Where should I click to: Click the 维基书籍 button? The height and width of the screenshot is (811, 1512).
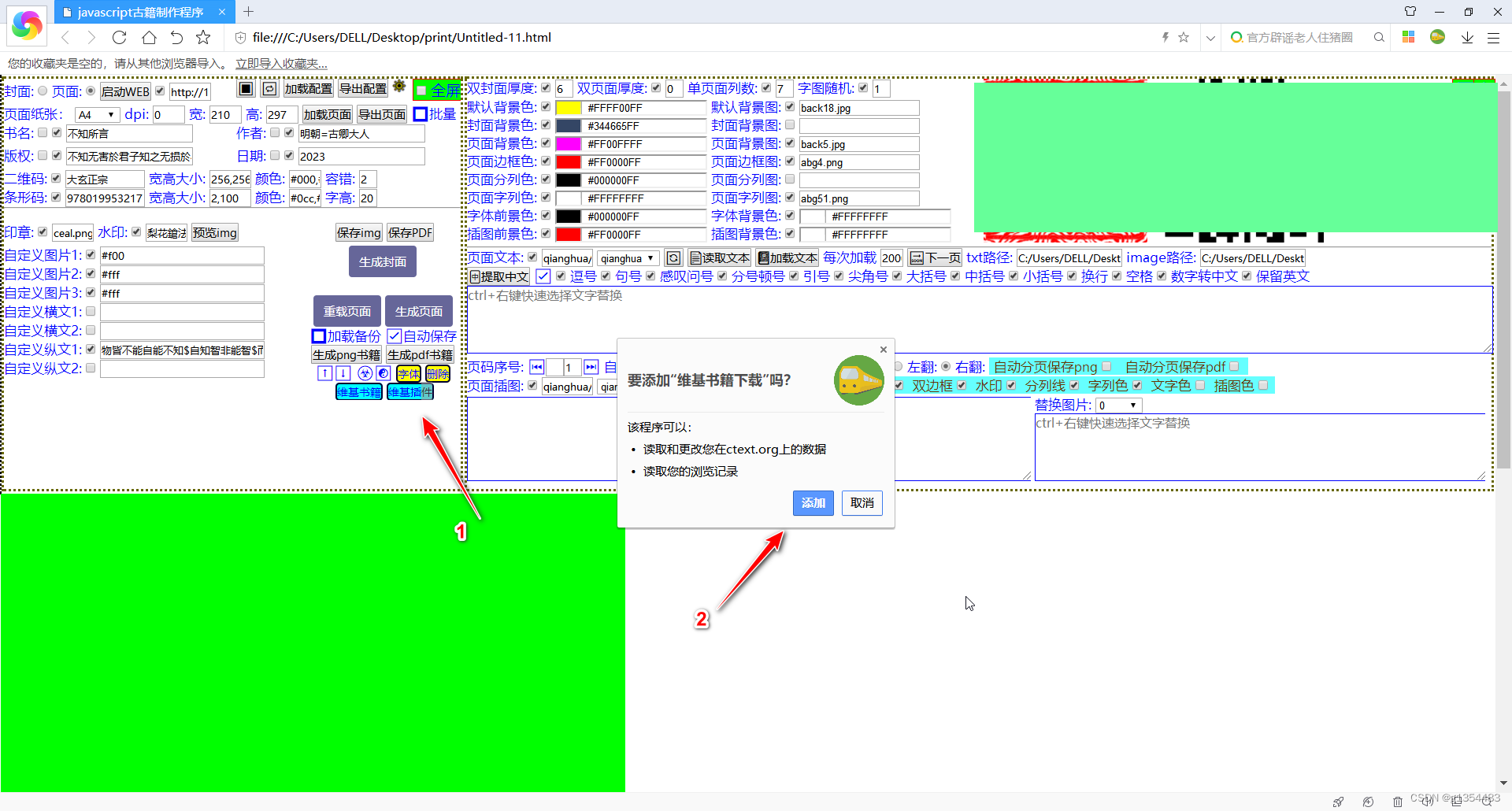tap(359, 392)
